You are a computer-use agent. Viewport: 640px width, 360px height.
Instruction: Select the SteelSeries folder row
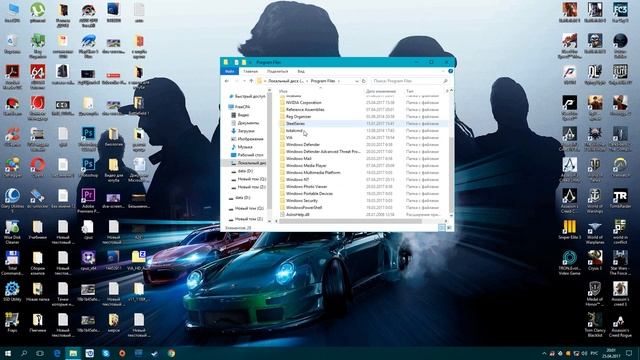[362, 123]
